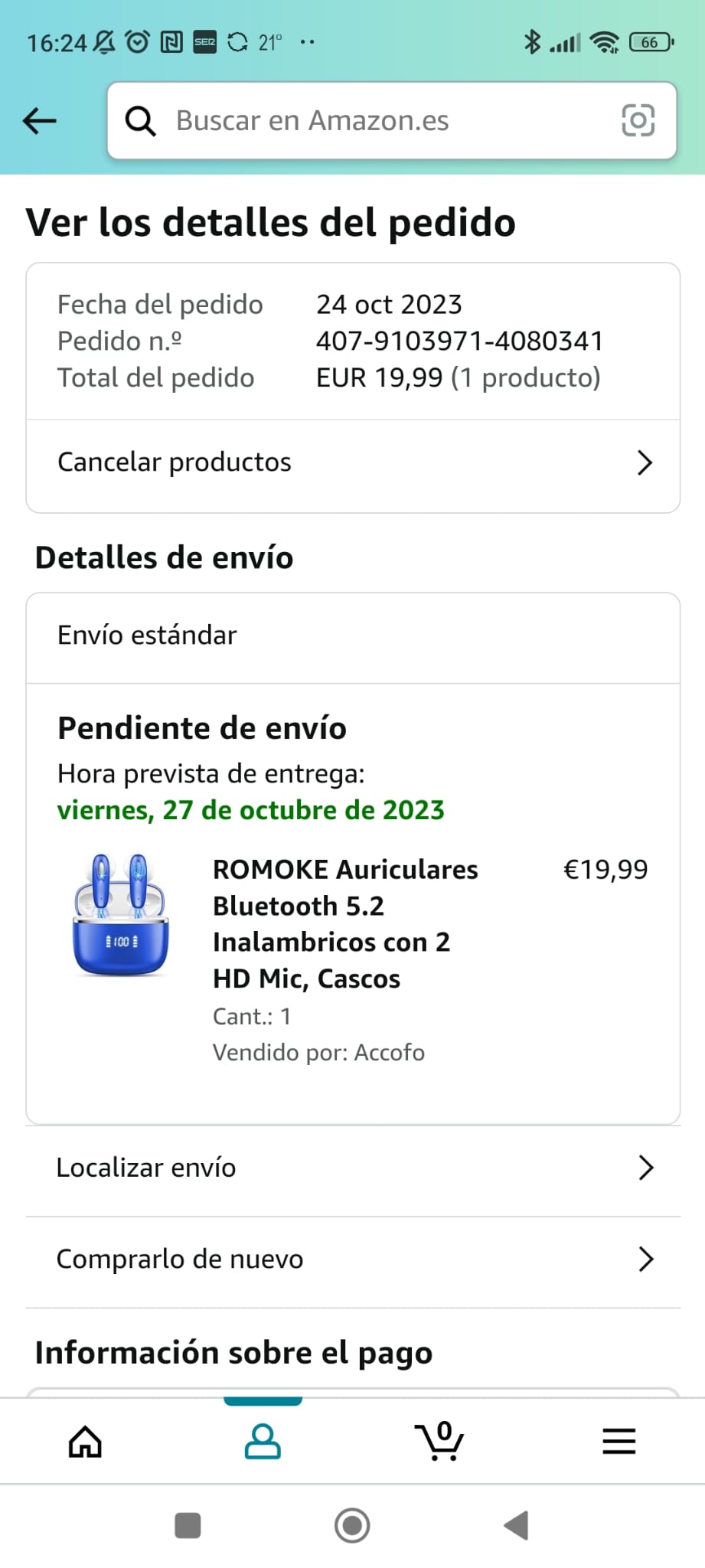The image size is (705, 1568).
Task: Open the account profile tab
Action: [x=263, y=1442]
